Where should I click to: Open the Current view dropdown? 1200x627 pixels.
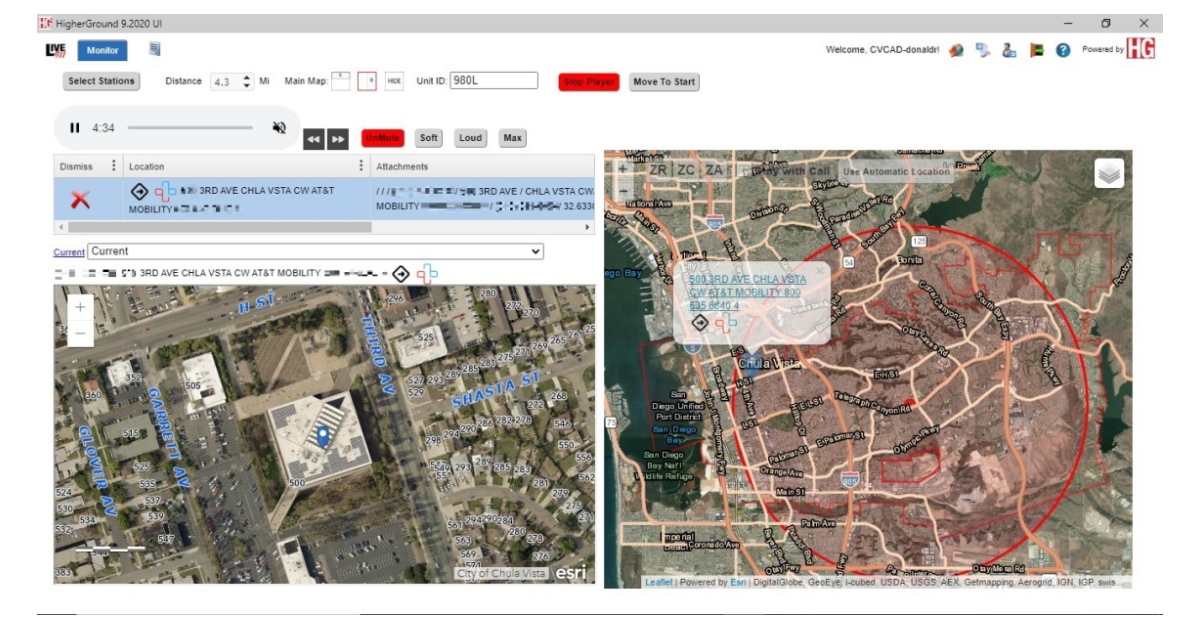(535, 252)
